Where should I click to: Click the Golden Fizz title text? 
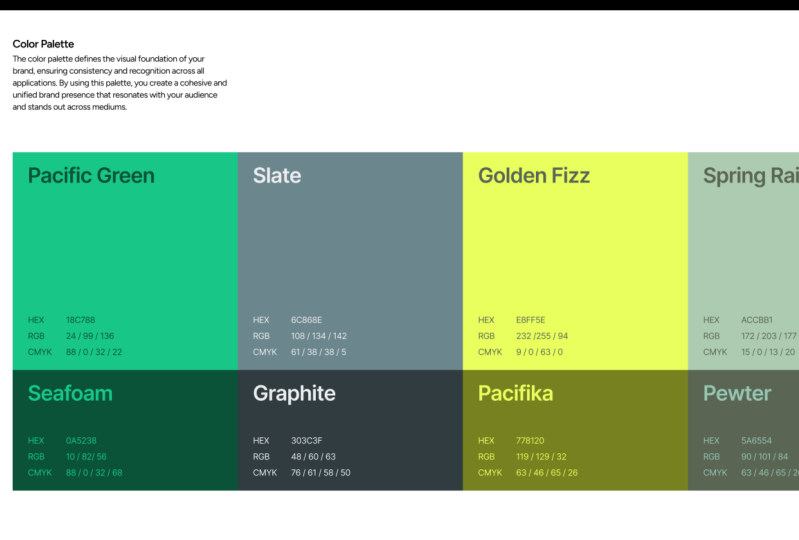[534, 176]
